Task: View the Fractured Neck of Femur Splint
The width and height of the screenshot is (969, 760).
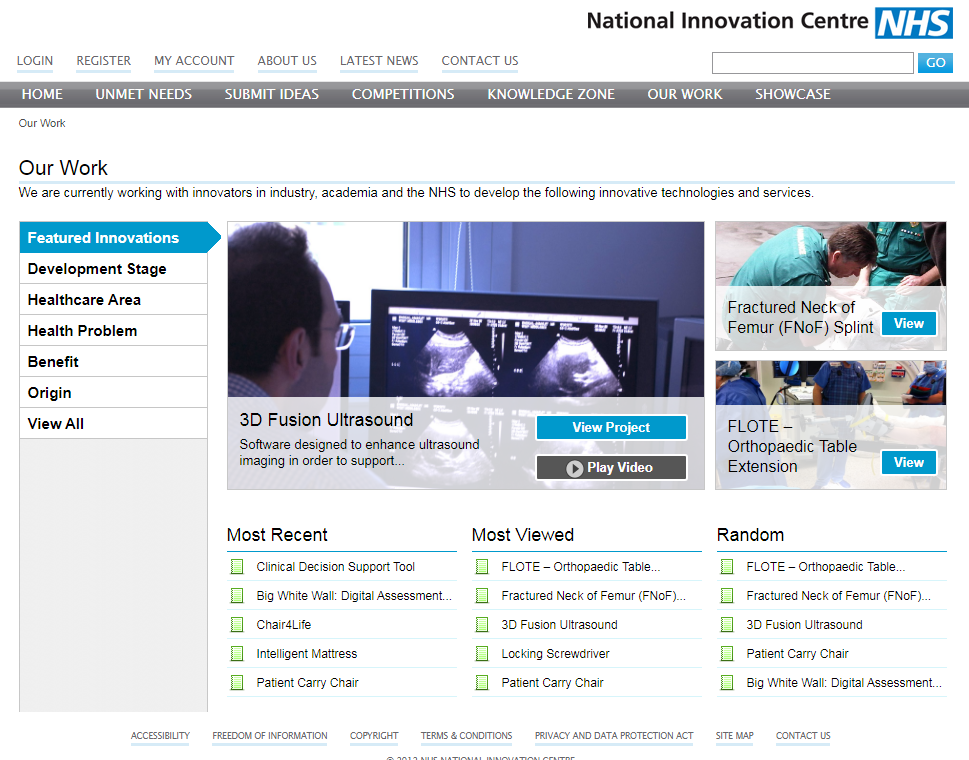Action: (x=908, y=324)
